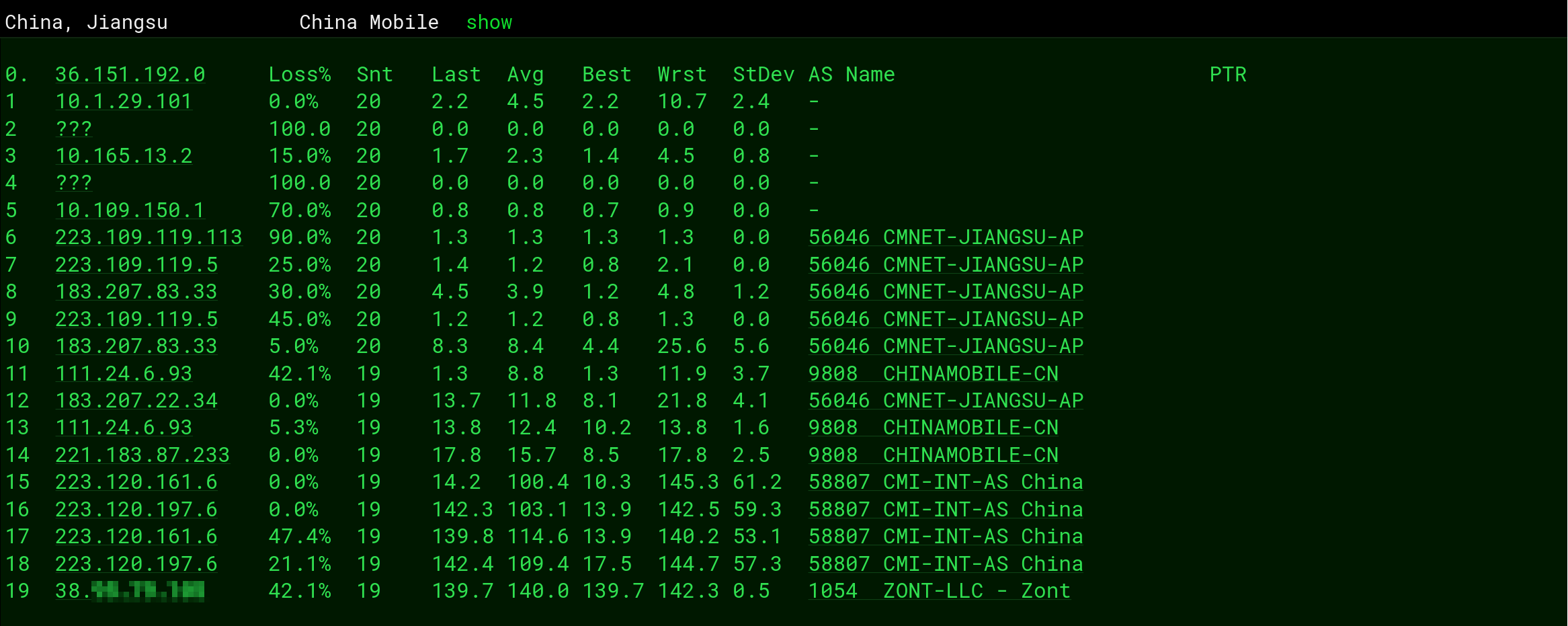Image resolution: width=1568 pixels, height=626 pixels.
Task: Click hop 8 IP 183.207.83.33
Action: [136, 292]
